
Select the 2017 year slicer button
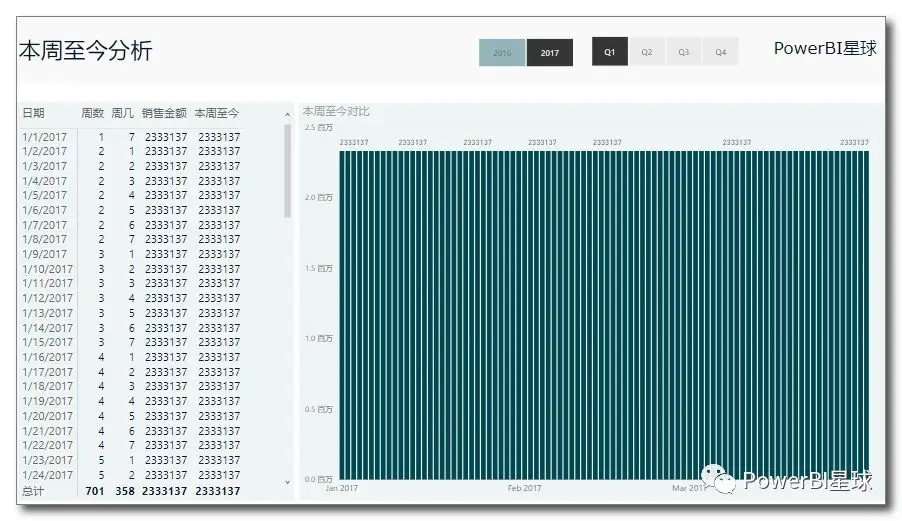pyautogui.click(x=549, y=52)
